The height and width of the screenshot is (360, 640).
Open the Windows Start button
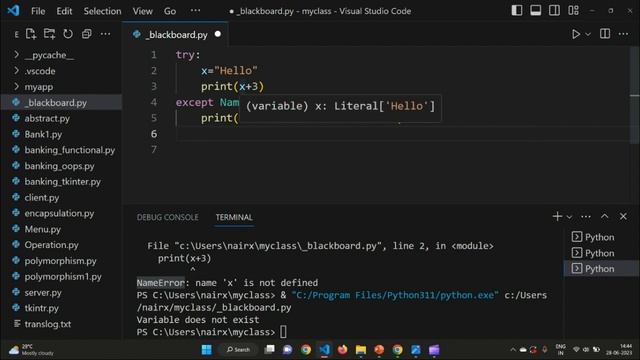pyautogui.click(x=207, y=350)
